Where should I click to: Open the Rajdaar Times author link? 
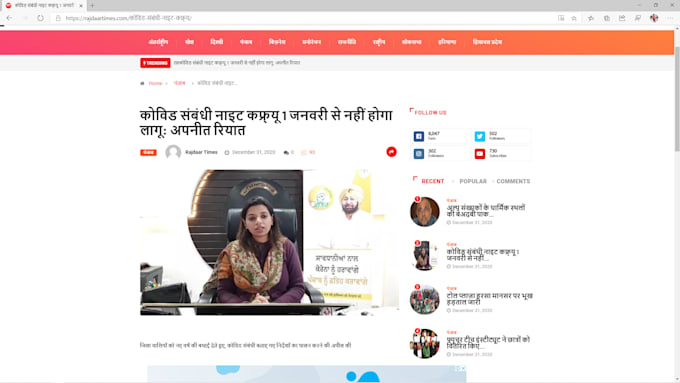pos(201,152)
